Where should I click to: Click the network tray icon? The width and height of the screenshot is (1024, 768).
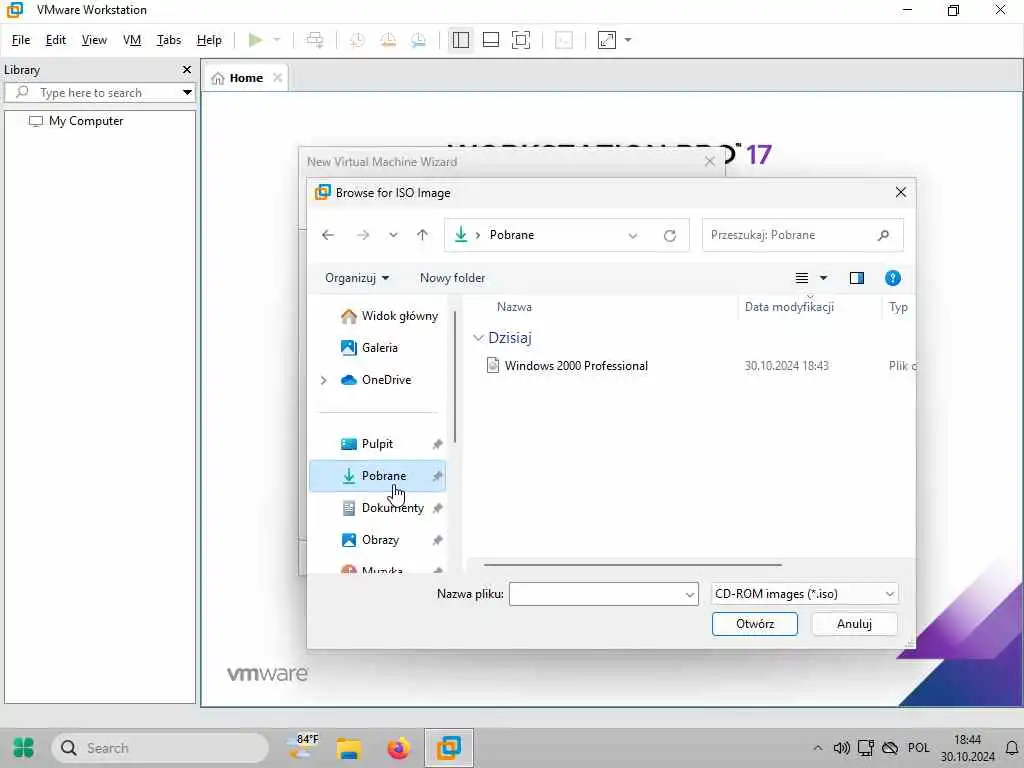click(866, 748)
